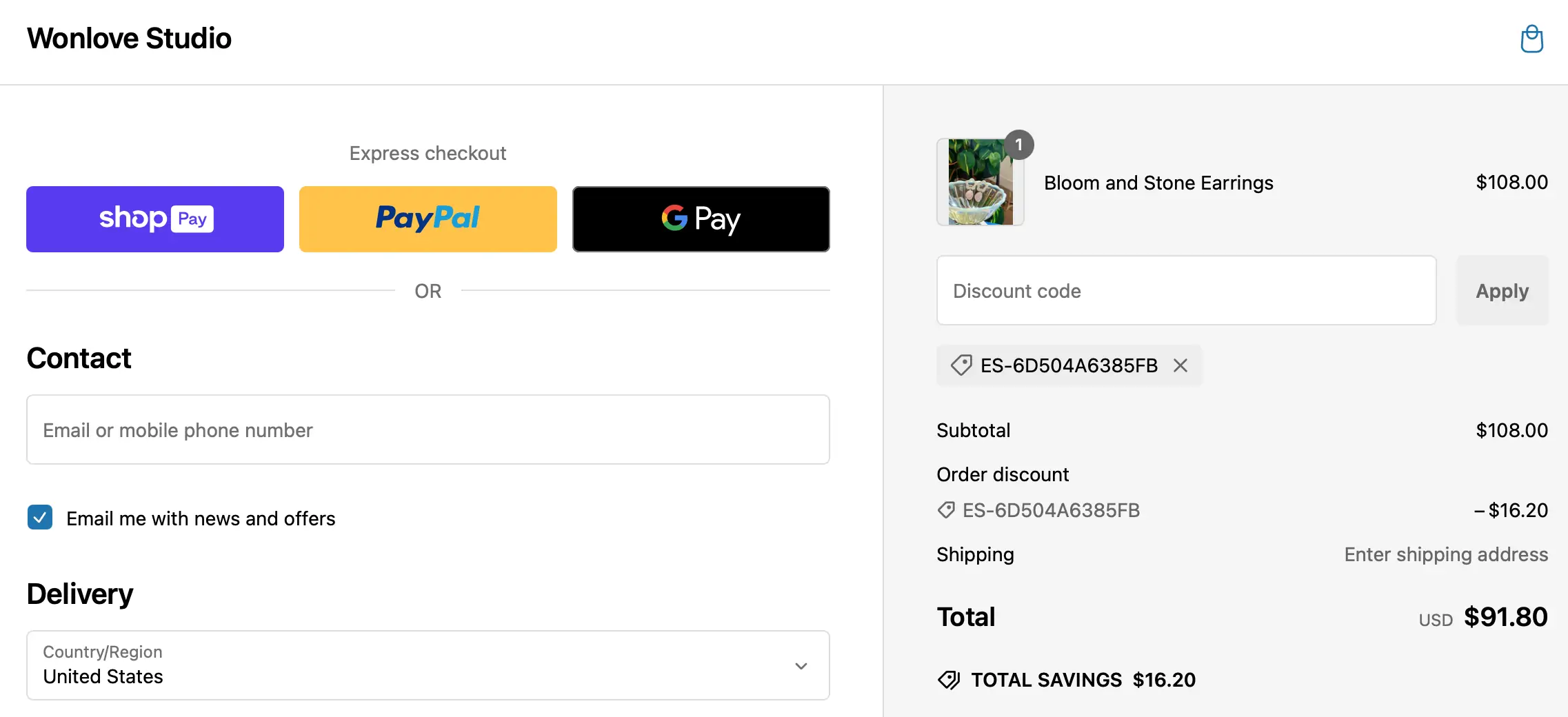Uncheck Email me with news and offers
1568x717 pixels.
(x=40, y=517)
